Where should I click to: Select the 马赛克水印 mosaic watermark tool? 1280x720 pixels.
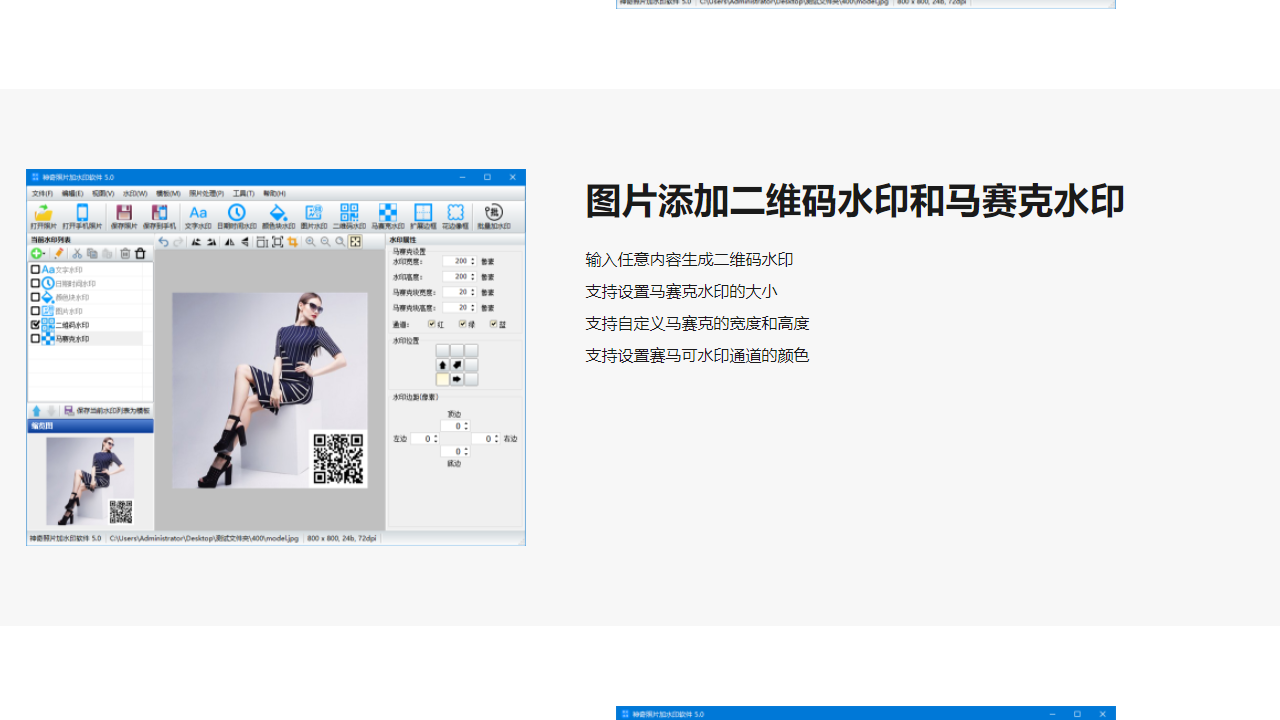(x=390, y=214)
